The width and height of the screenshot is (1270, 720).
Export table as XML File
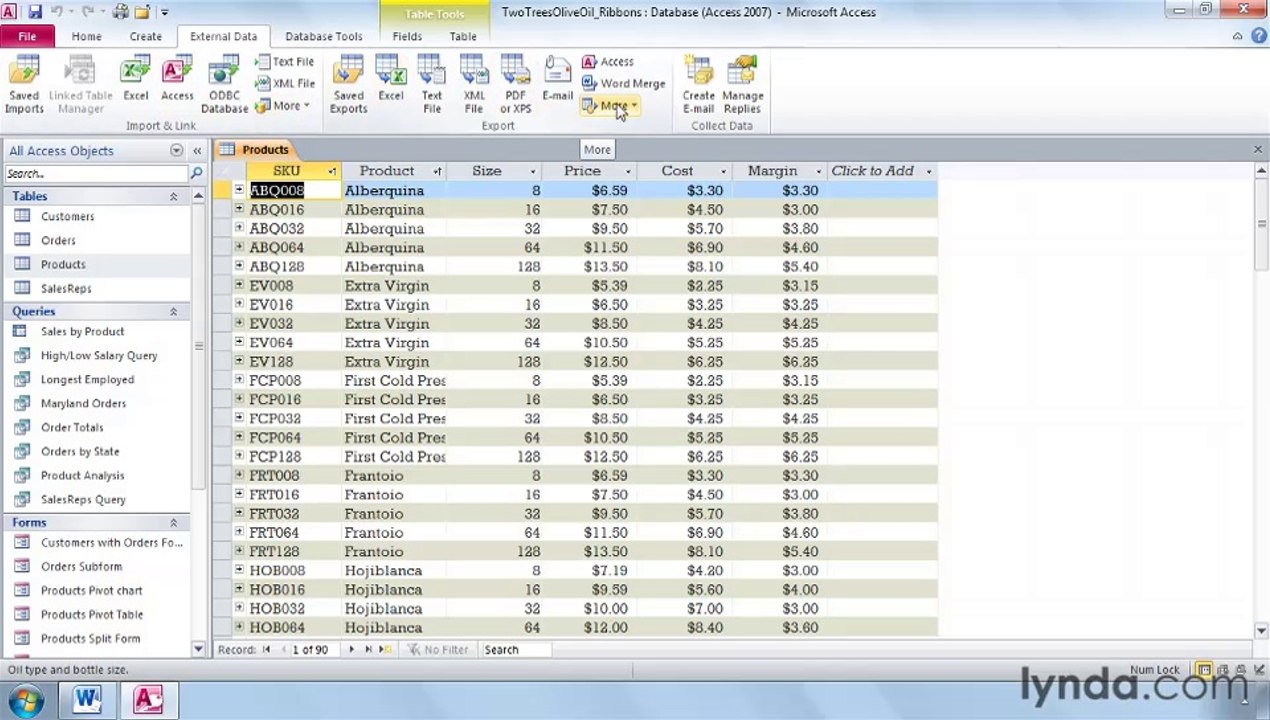474,86
